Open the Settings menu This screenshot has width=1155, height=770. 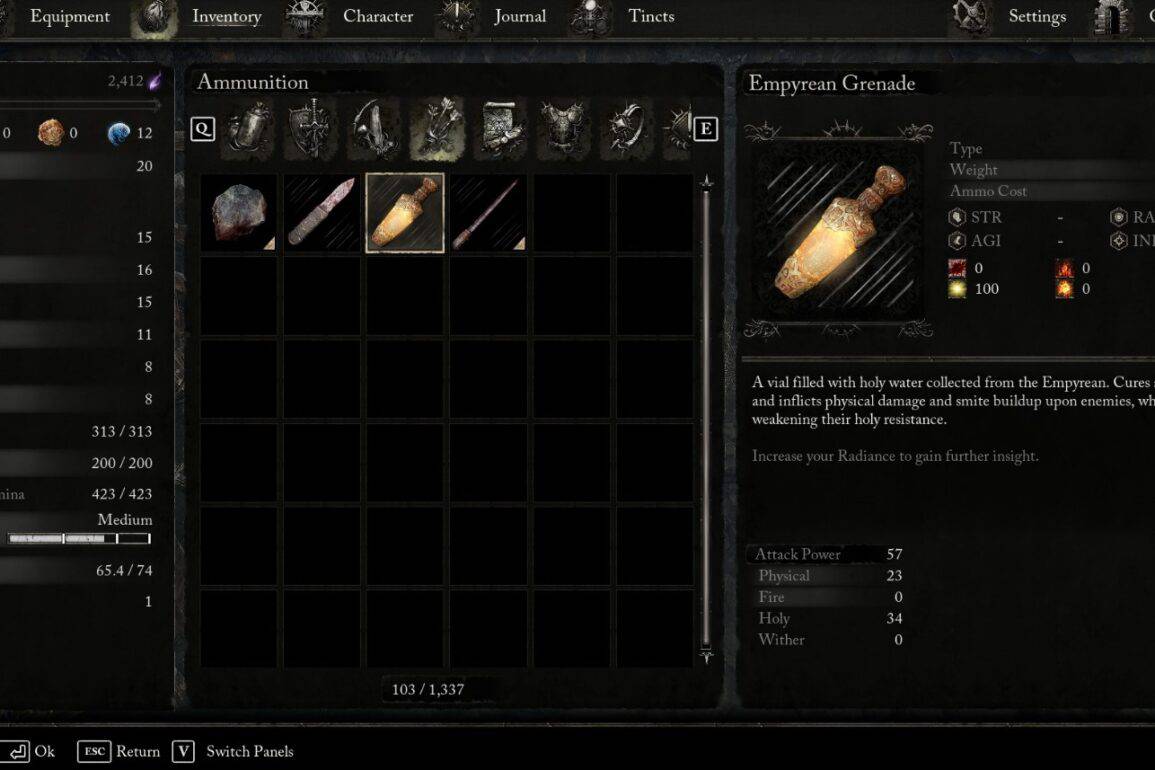[x=1037, y=16]
